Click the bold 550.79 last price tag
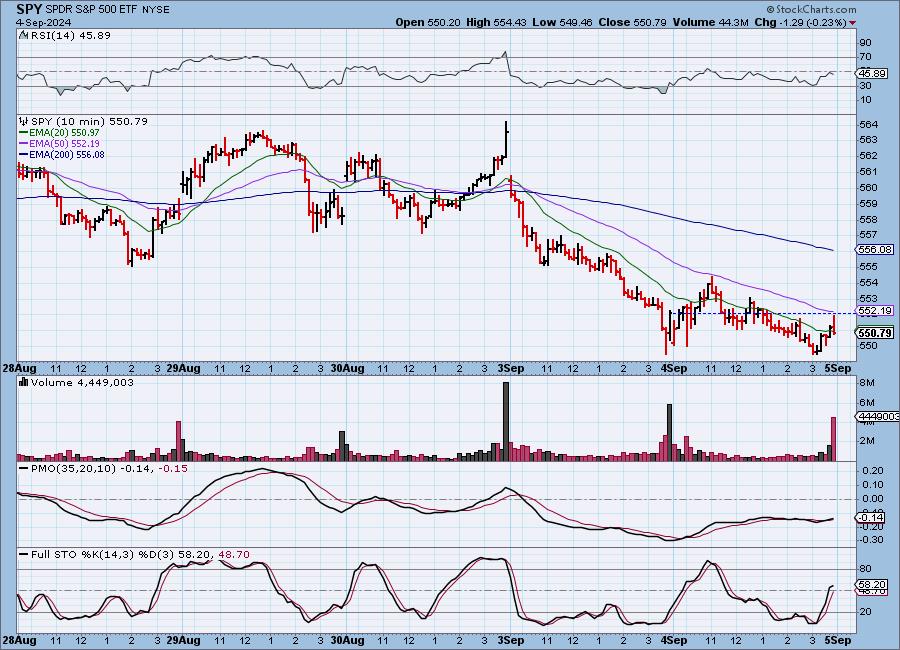The width and height of the screenshot is (900, 650). (x=875, y=333)
